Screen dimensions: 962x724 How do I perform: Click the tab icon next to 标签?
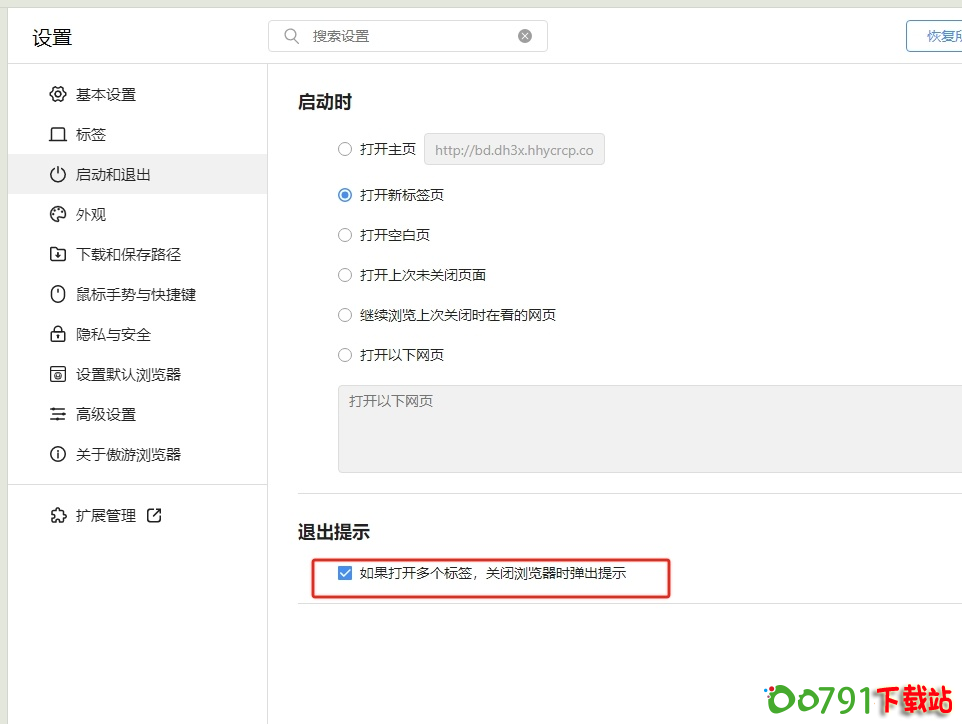tap(57, 134)
